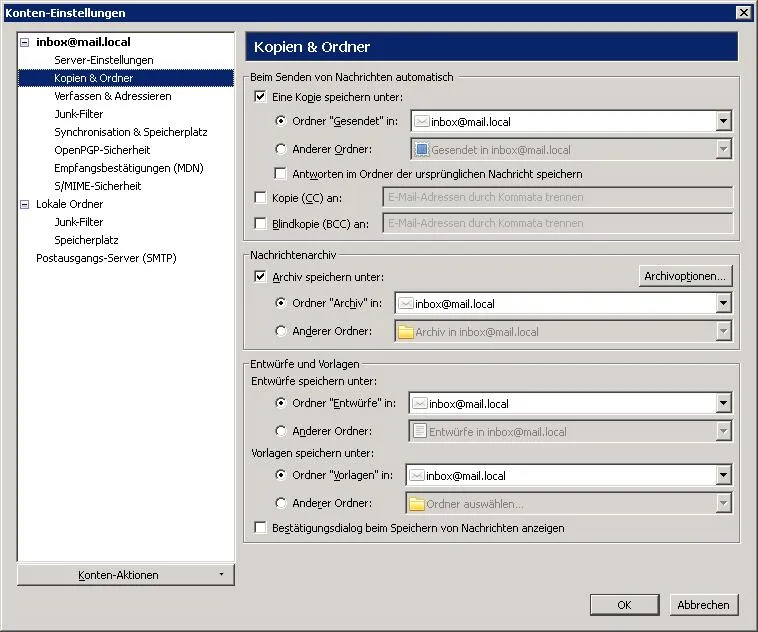This screenshot has width=758, height=632.
Task: Select Ordner "Gesendet" in radio button
Action: tap(280, 121)
